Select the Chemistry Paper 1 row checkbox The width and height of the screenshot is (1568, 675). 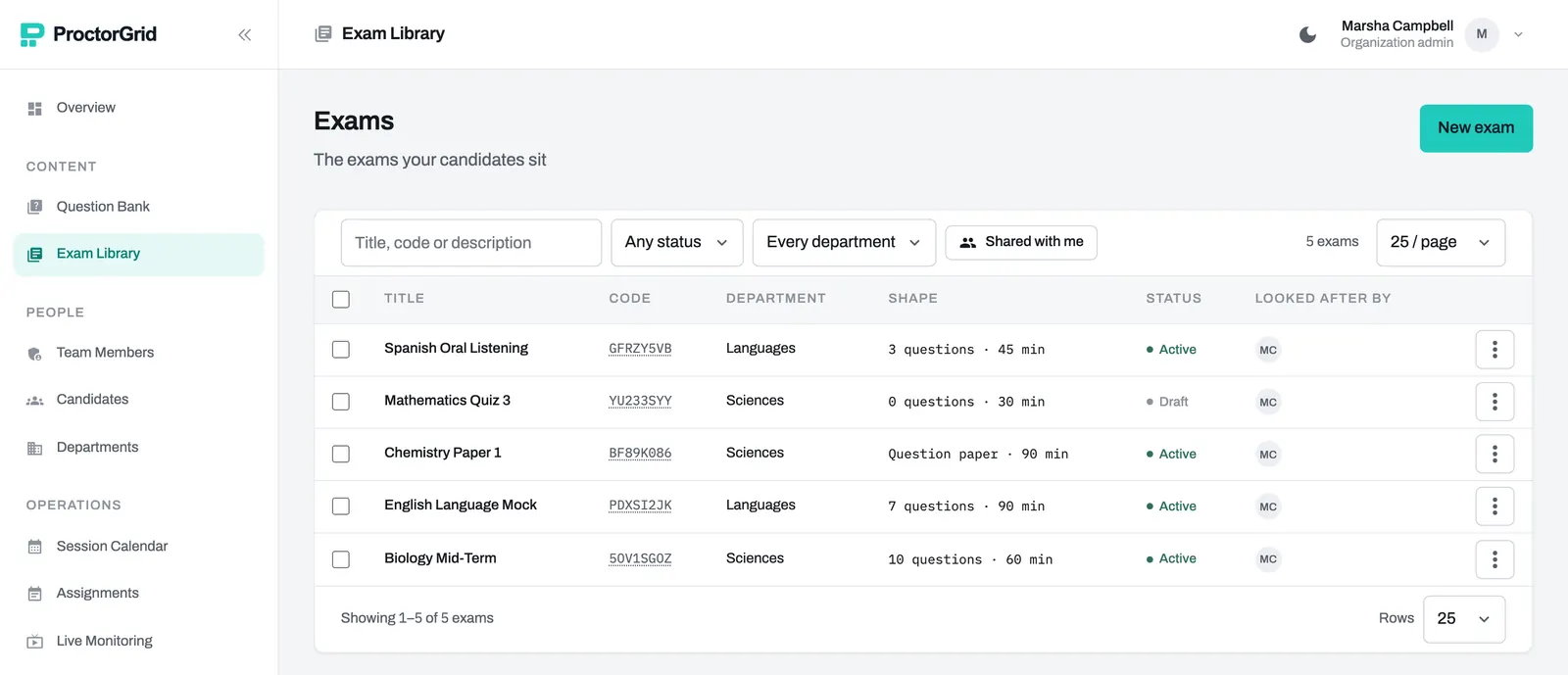click(341, 455)
